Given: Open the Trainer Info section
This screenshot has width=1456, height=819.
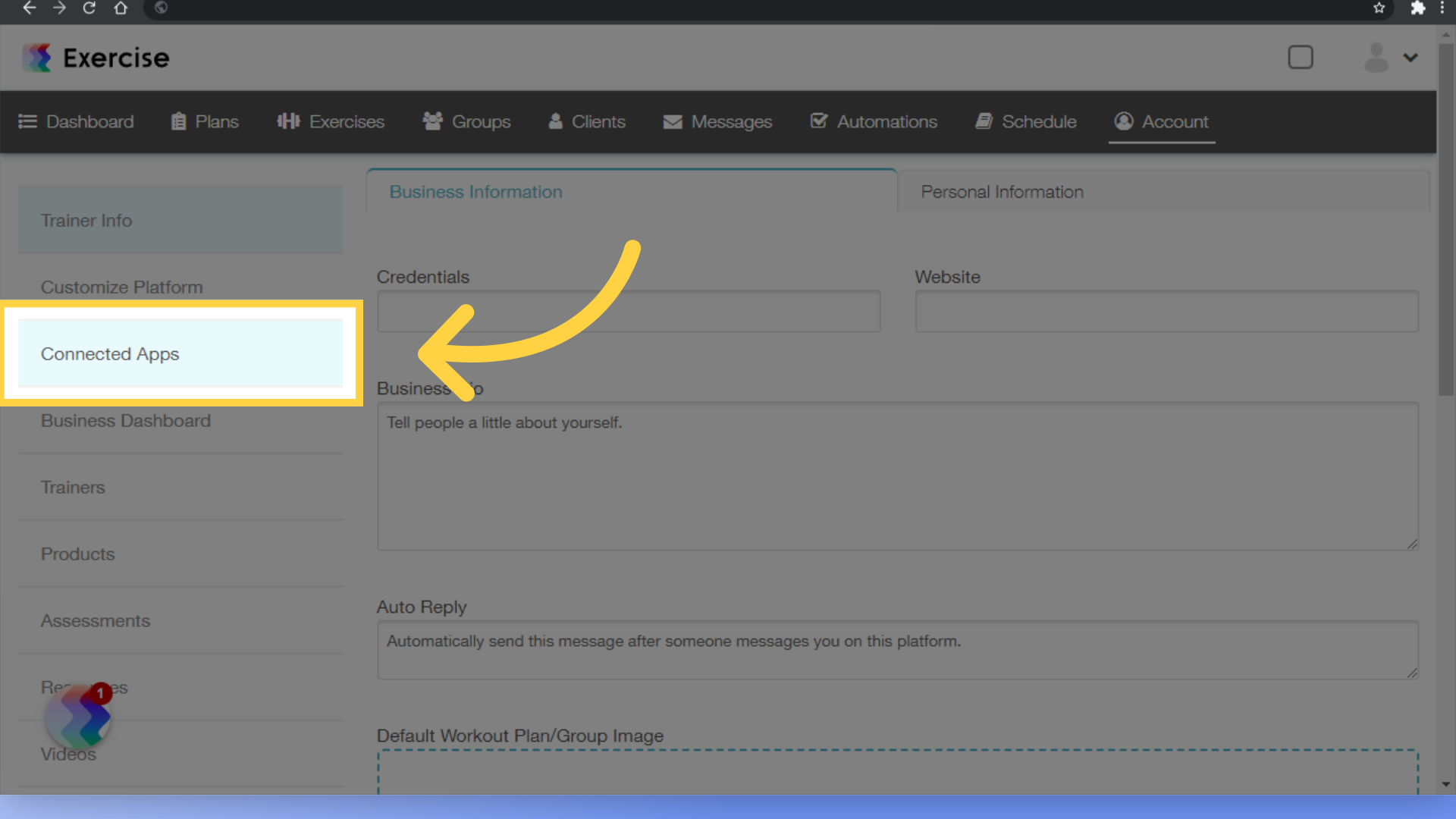Looking at the screenshot, I should click(181, 220).
